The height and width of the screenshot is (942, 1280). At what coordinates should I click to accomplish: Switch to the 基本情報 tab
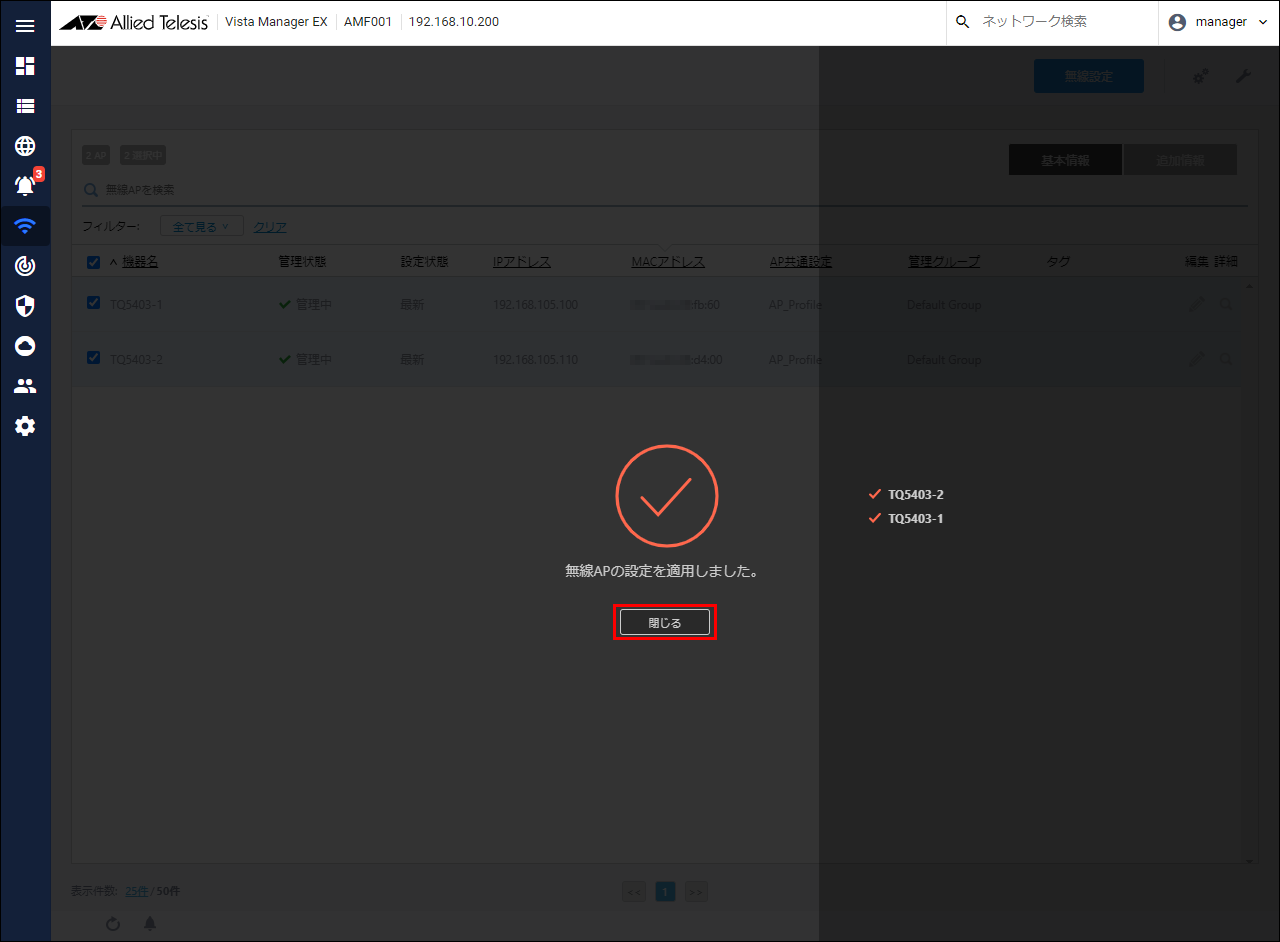[x=1065, y=160]
